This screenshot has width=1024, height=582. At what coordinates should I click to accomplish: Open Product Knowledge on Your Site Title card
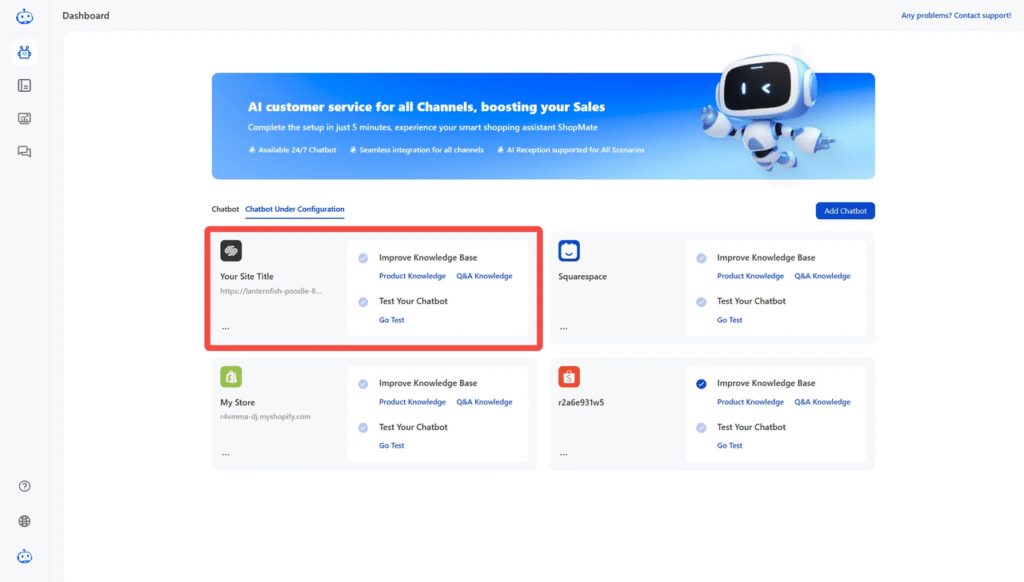coord(412,276)
